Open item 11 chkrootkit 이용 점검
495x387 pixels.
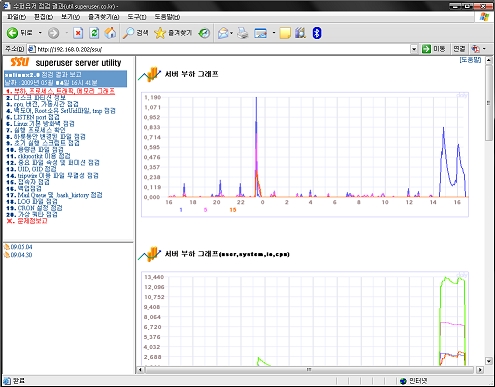click(38, 156)
